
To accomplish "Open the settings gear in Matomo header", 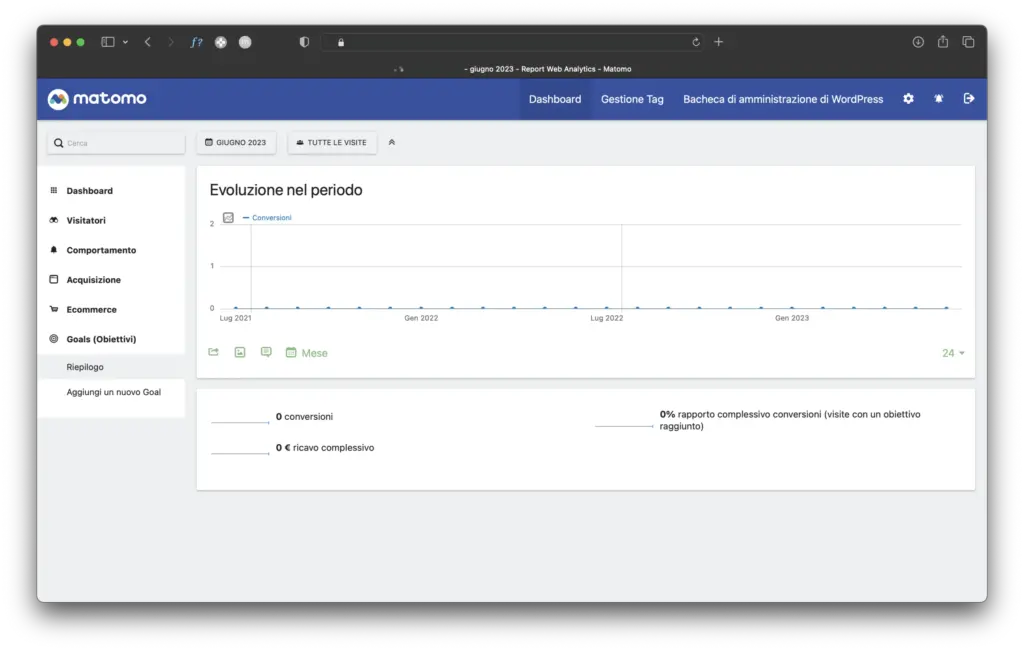I will point(908,99).
